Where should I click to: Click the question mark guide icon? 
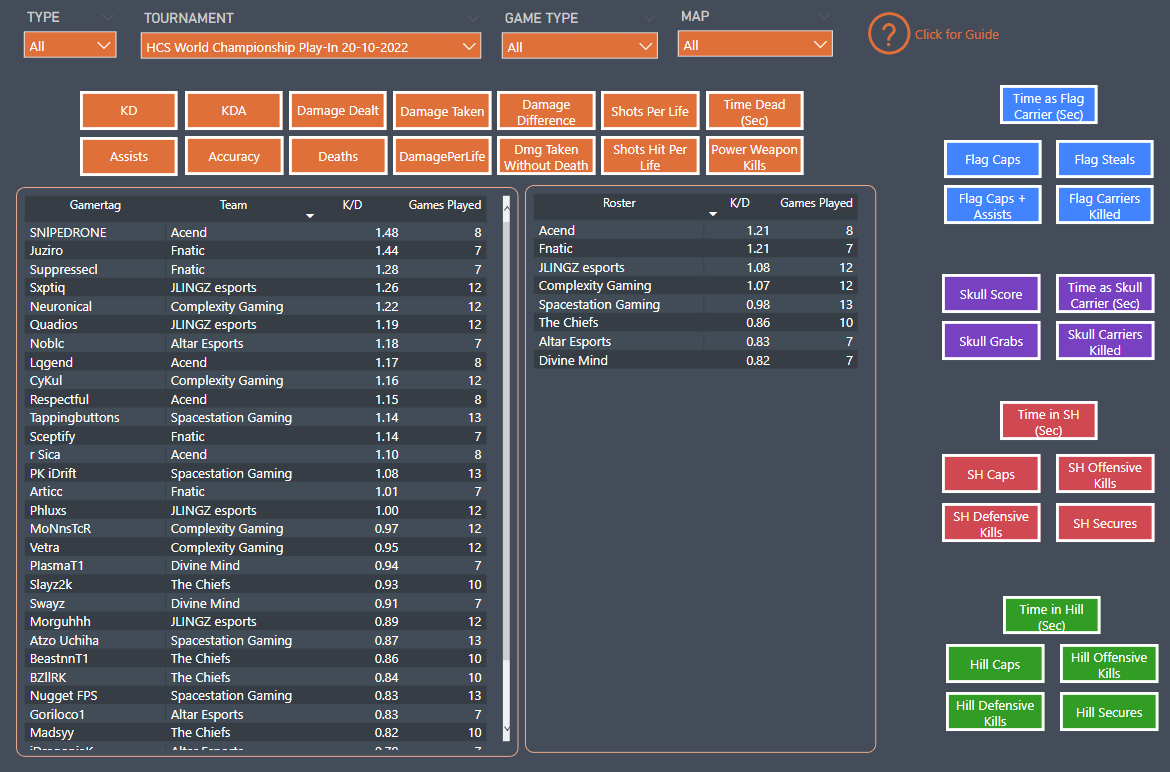click(x=888, y=34)
